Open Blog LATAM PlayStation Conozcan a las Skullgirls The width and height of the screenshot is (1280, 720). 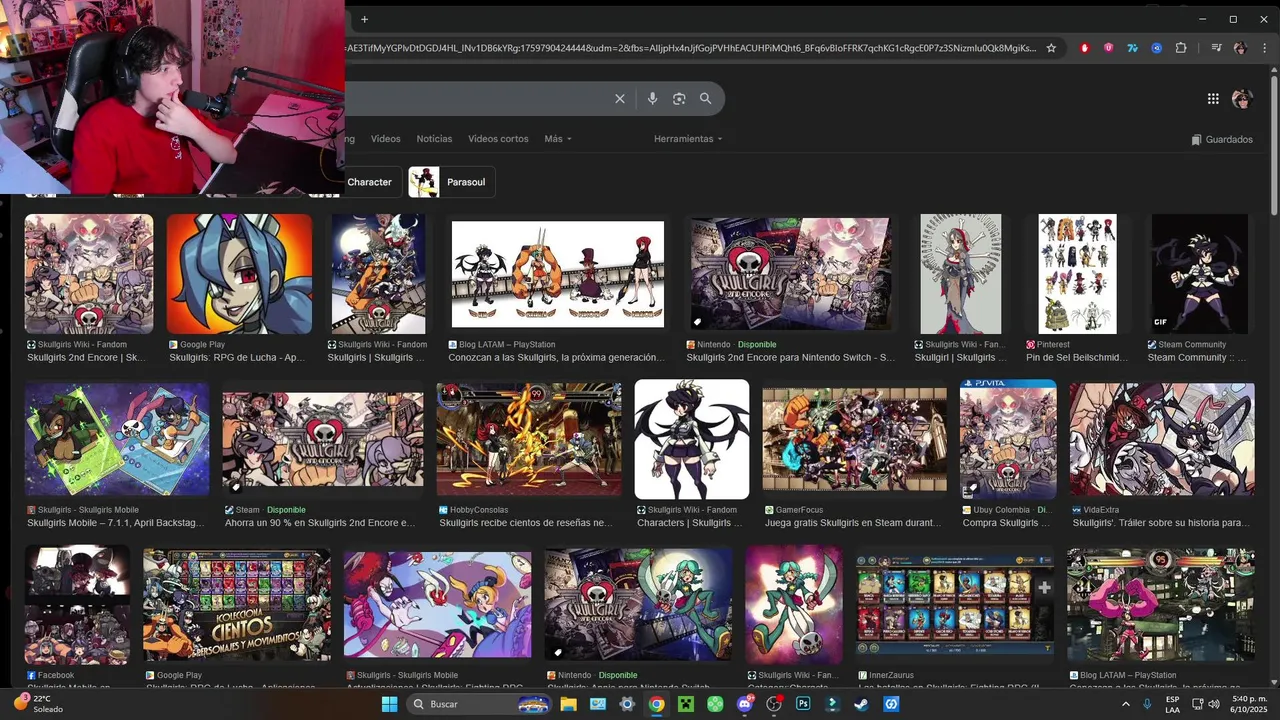(556, 357)
